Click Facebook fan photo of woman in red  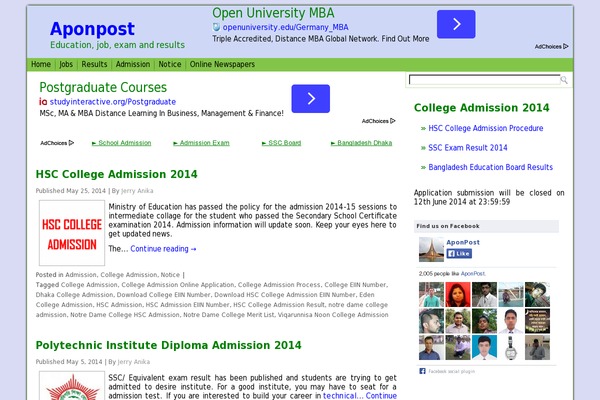point(458,294)
